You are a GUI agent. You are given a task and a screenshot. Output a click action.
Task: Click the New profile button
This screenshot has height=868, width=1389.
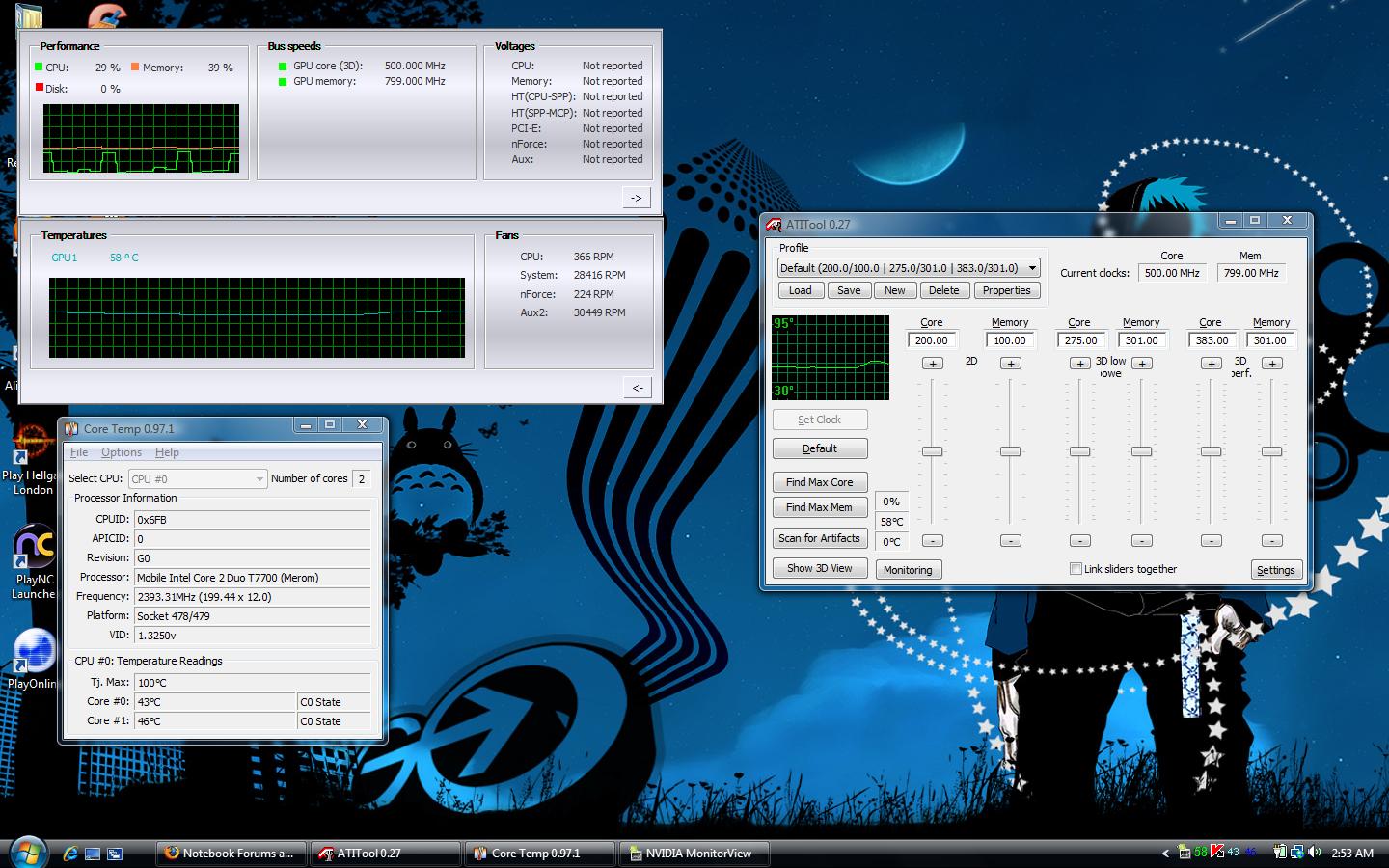pos(895,290)
